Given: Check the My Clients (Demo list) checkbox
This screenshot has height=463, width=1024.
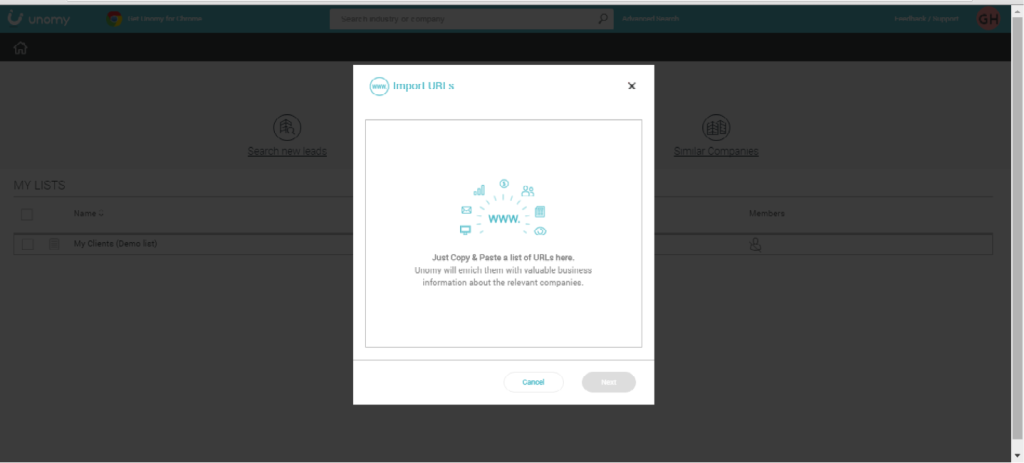Looking at the screenshot, I should point(27,244).
